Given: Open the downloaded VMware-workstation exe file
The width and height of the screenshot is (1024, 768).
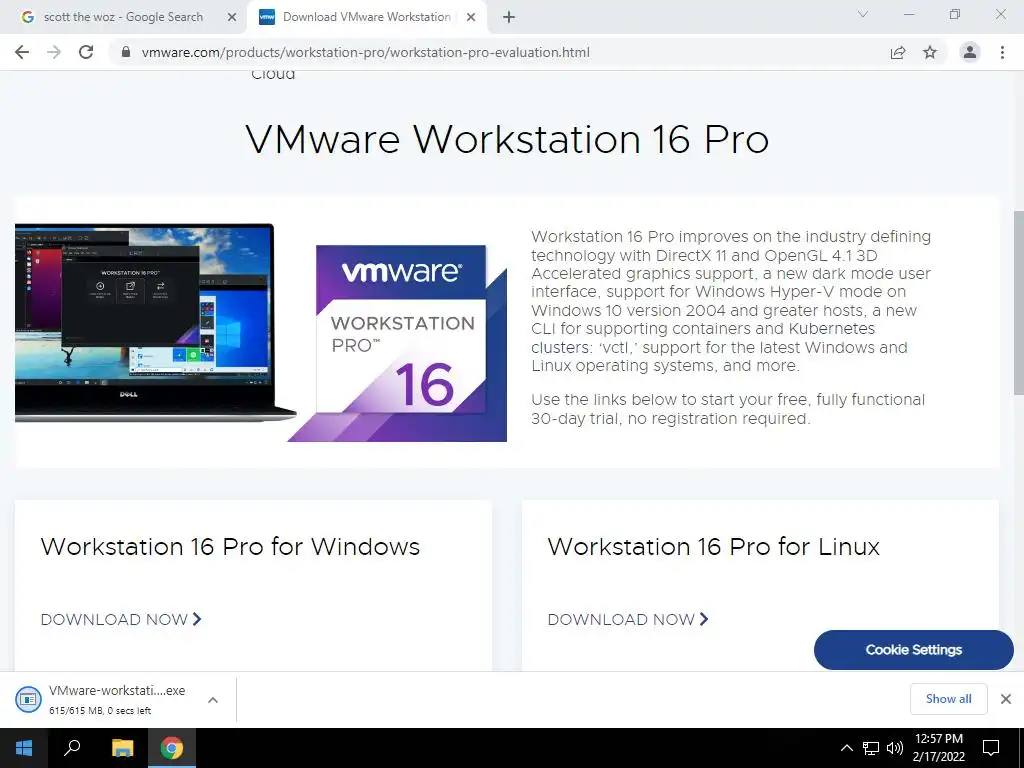Looking at the screenshot, I should 101,699.
